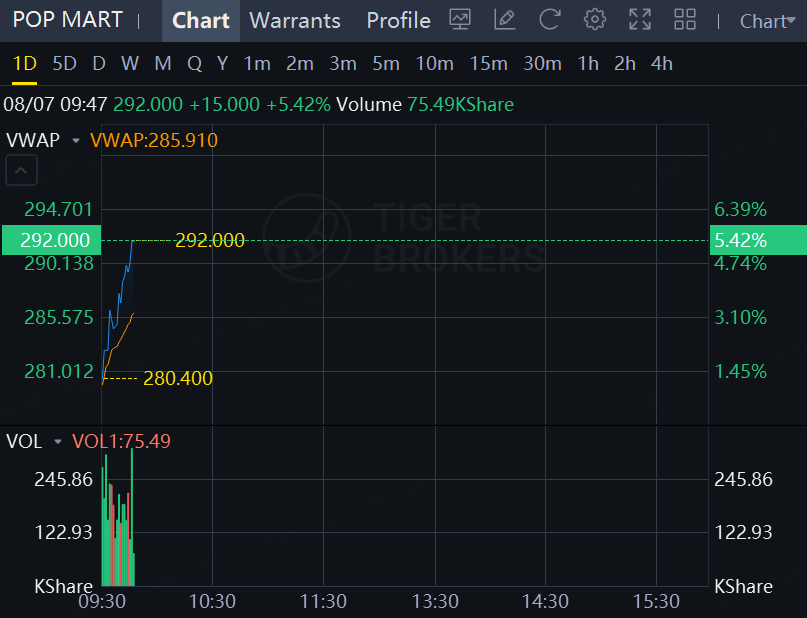
Task: Select the Q quarterly timeframe
Action: [195, 64]
